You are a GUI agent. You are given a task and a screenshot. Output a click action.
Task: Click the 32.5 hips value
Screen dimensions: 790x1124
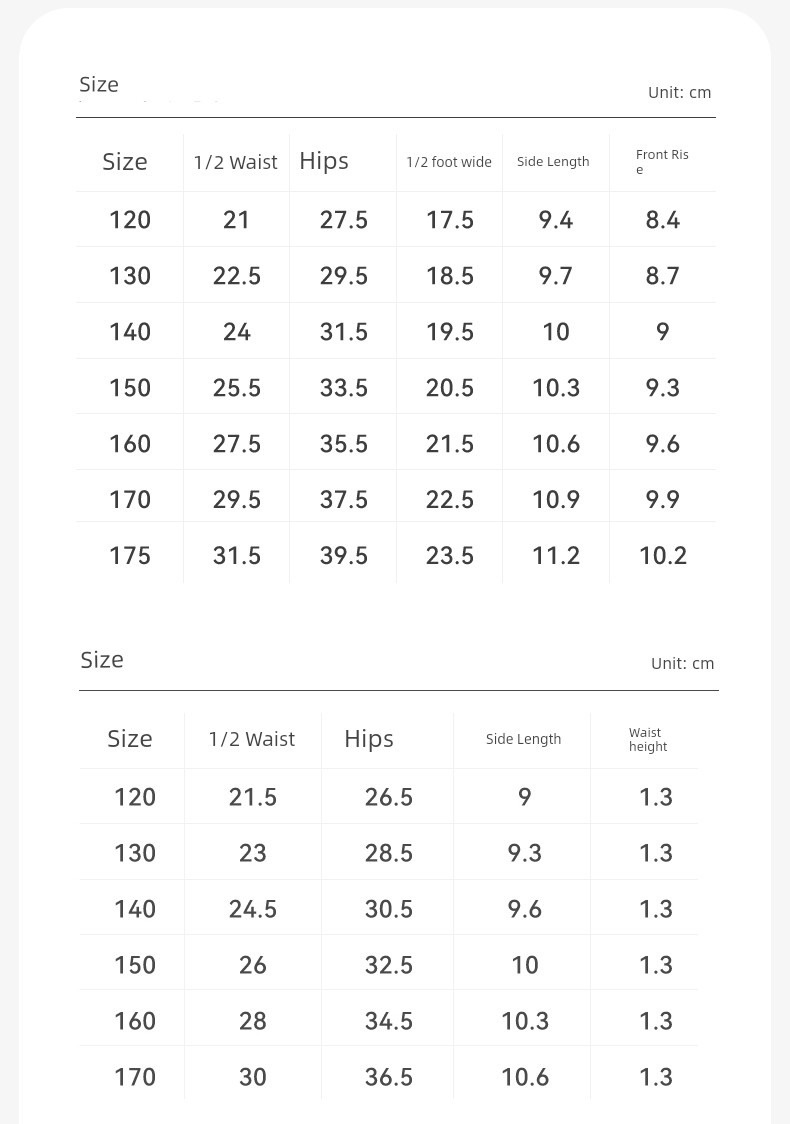coord(389,965)
